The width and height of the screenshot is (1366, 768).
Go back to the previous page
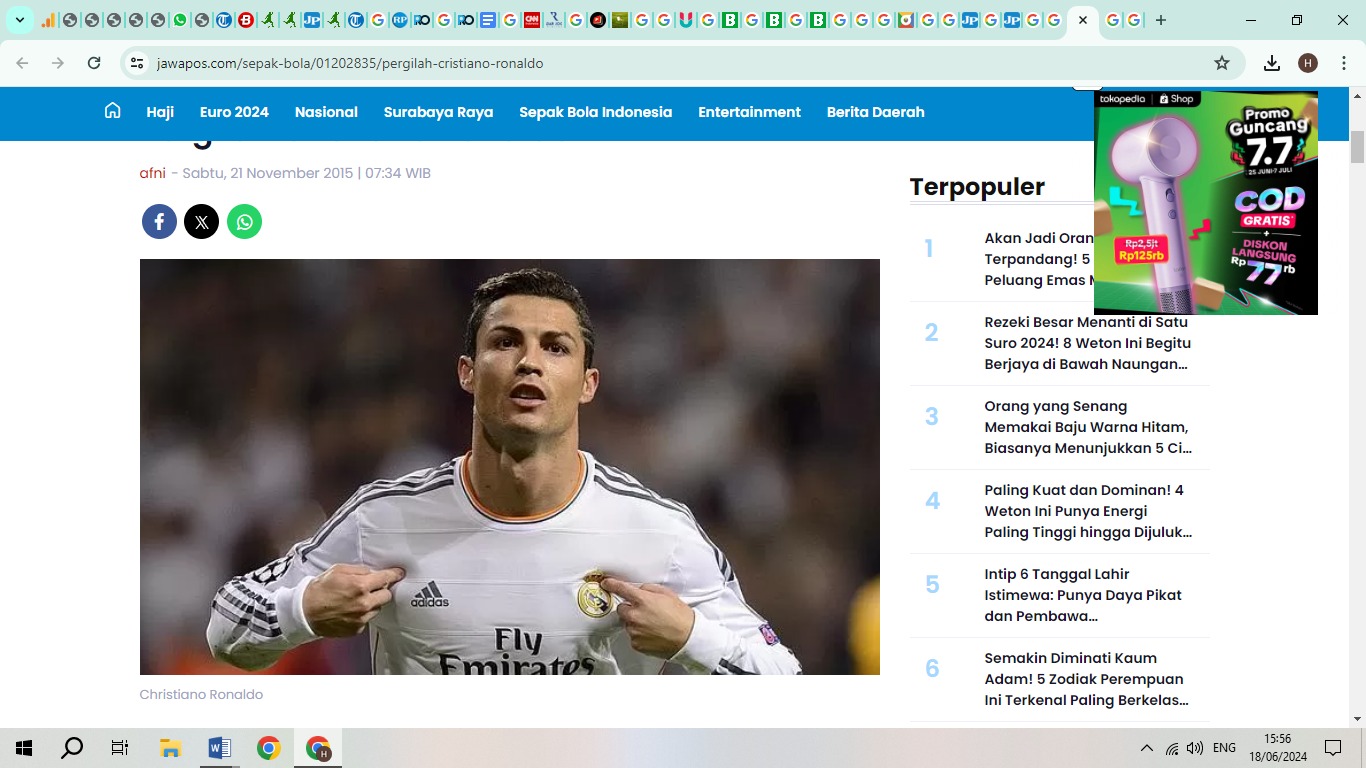pos(22,63)
